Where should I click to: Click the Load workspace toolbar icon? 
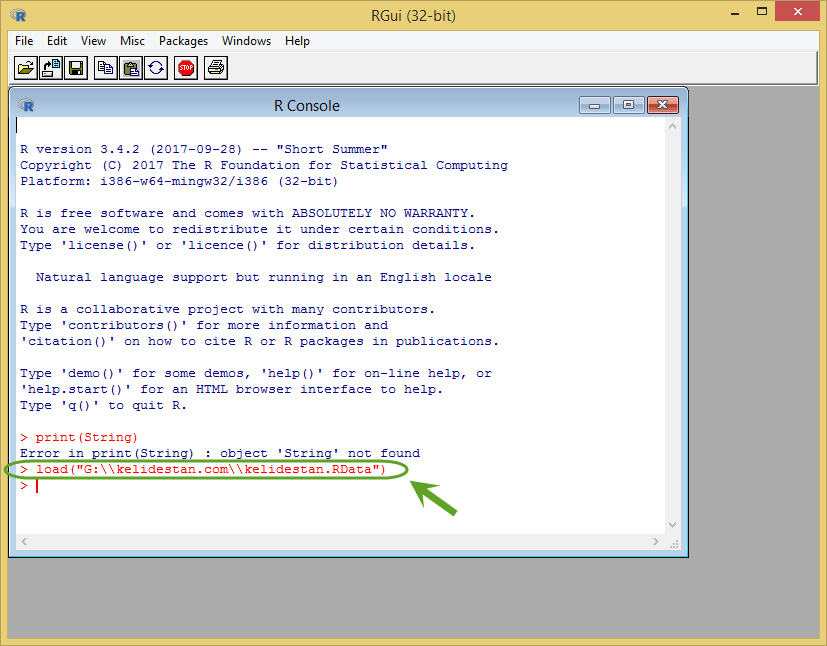click(51, 68)
